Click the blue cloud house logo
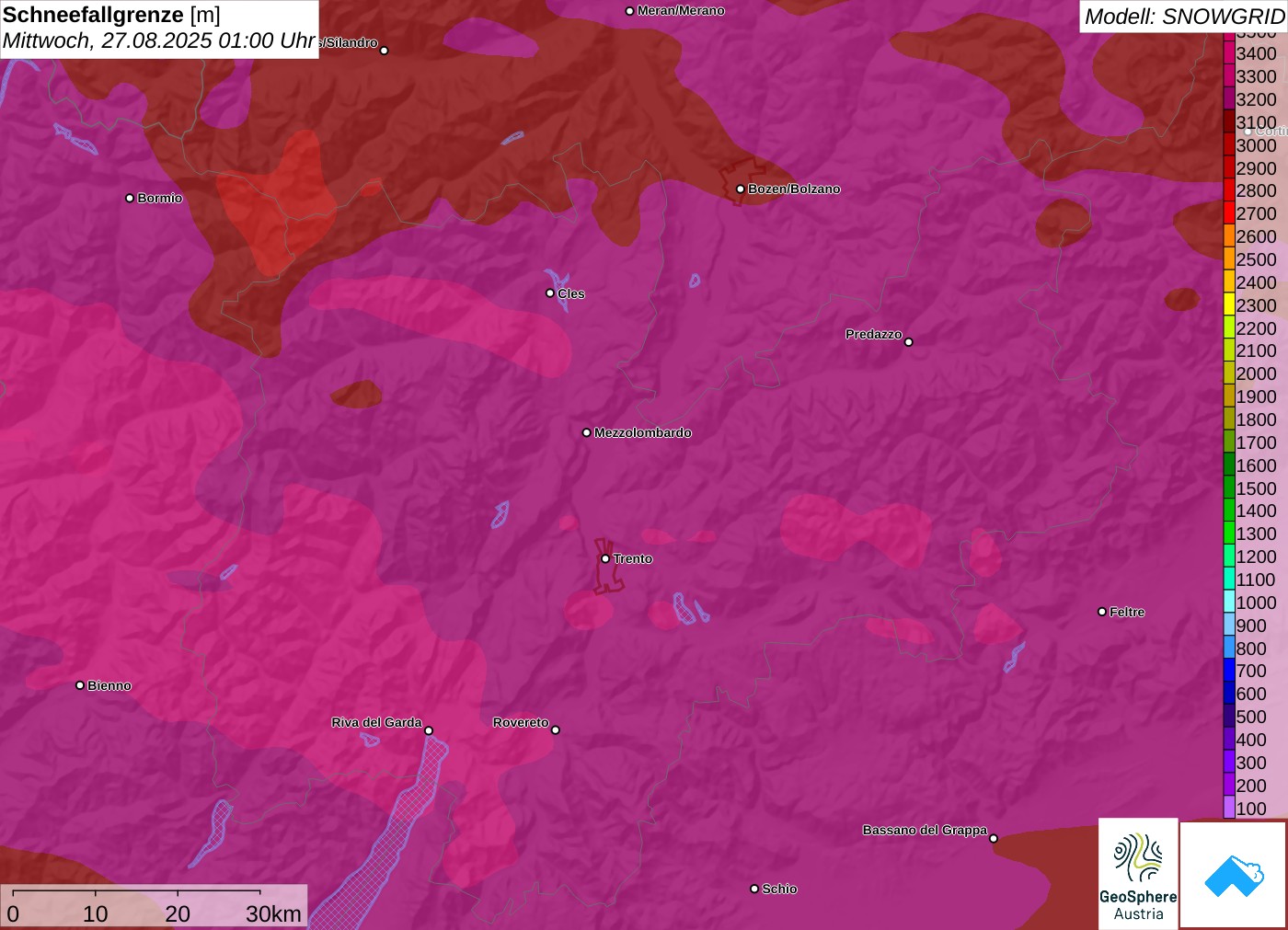Screen dimensions: 1288x930 1234,875
